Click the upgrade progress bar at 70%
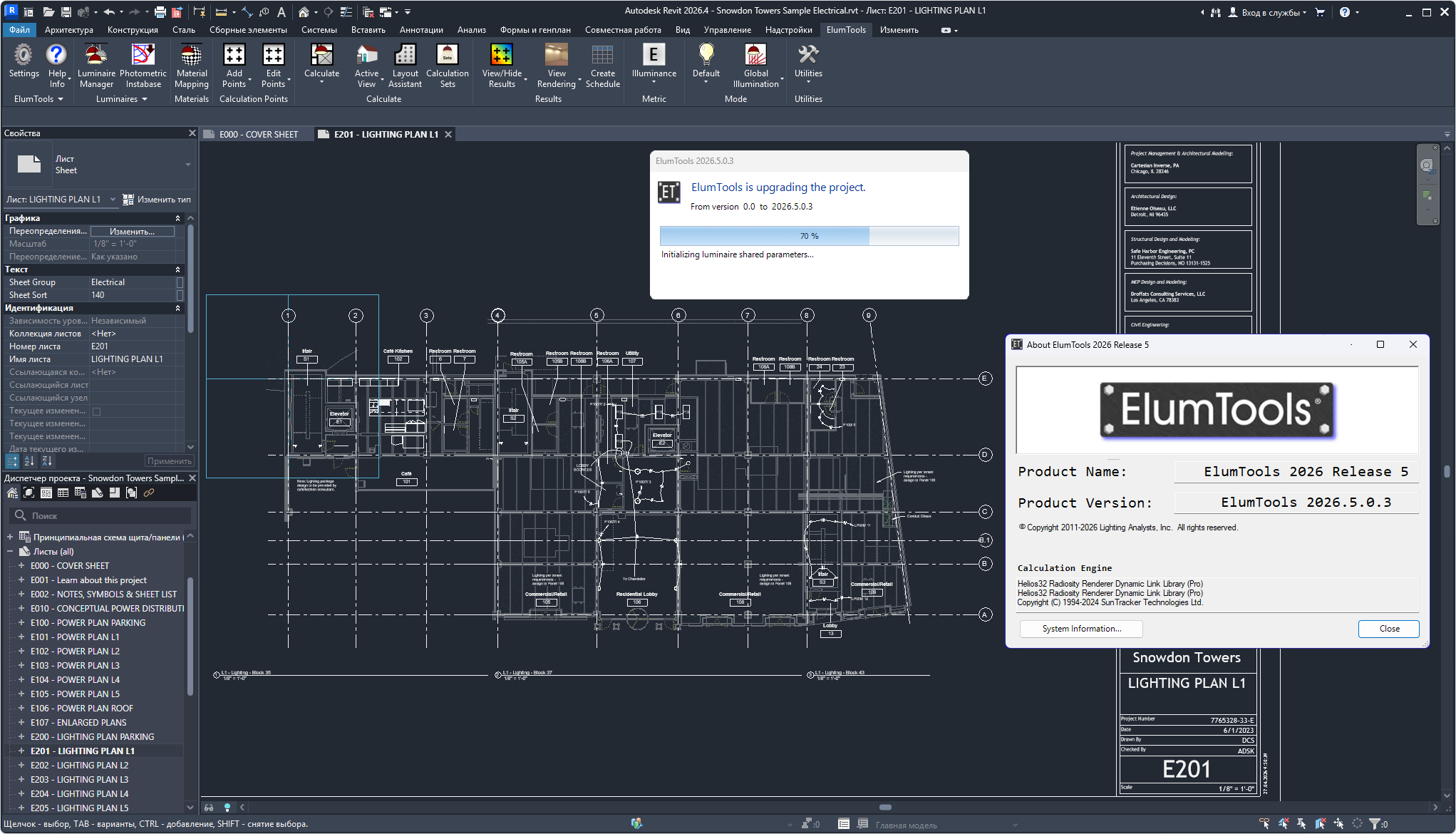The width and height of the screenshot is (1456, 834). coord(809,236)
